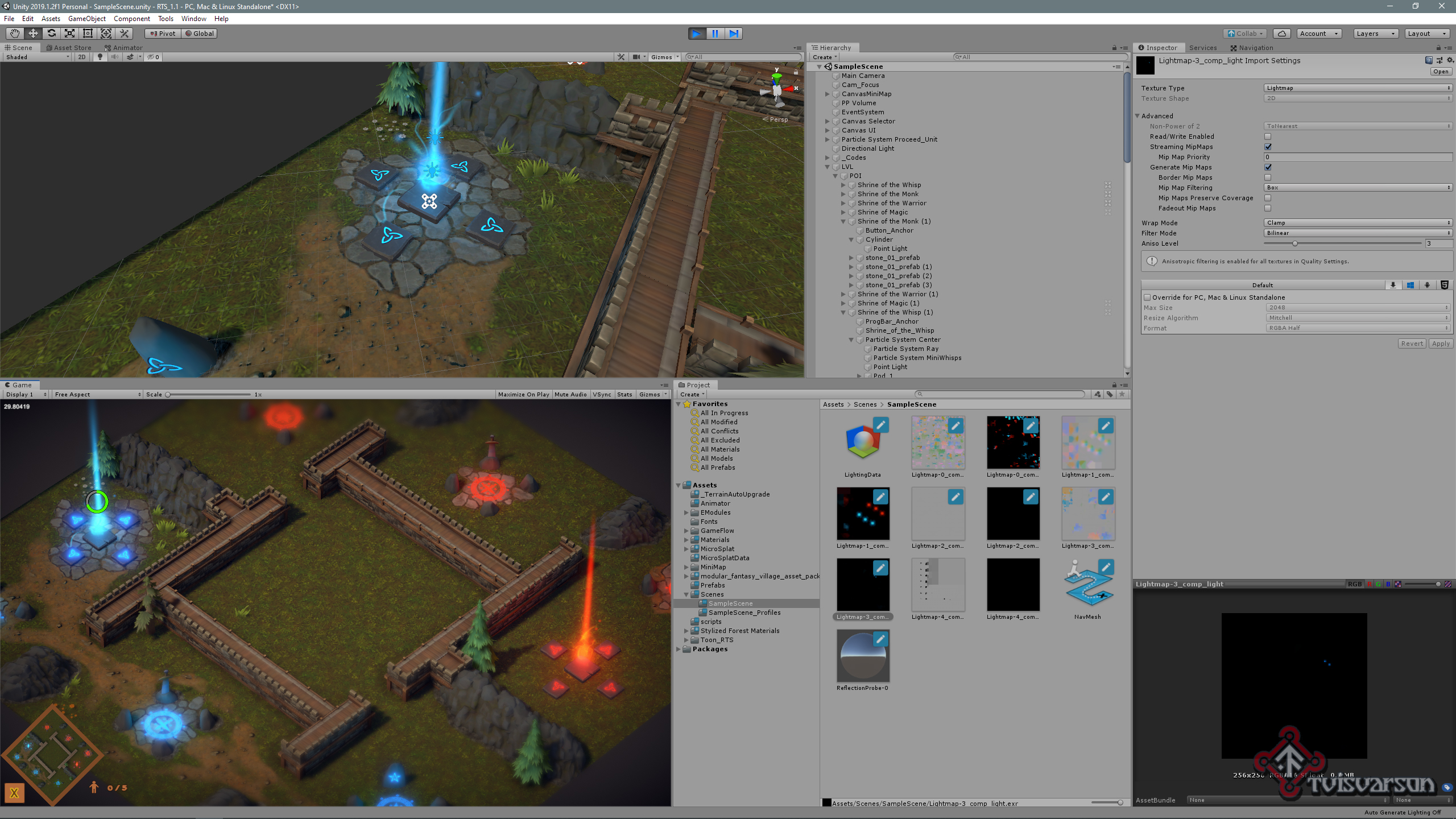Select the NavMesh asset thumbnail
Viewport: 1456px width, 819px height.
(x=1087, y=585)
